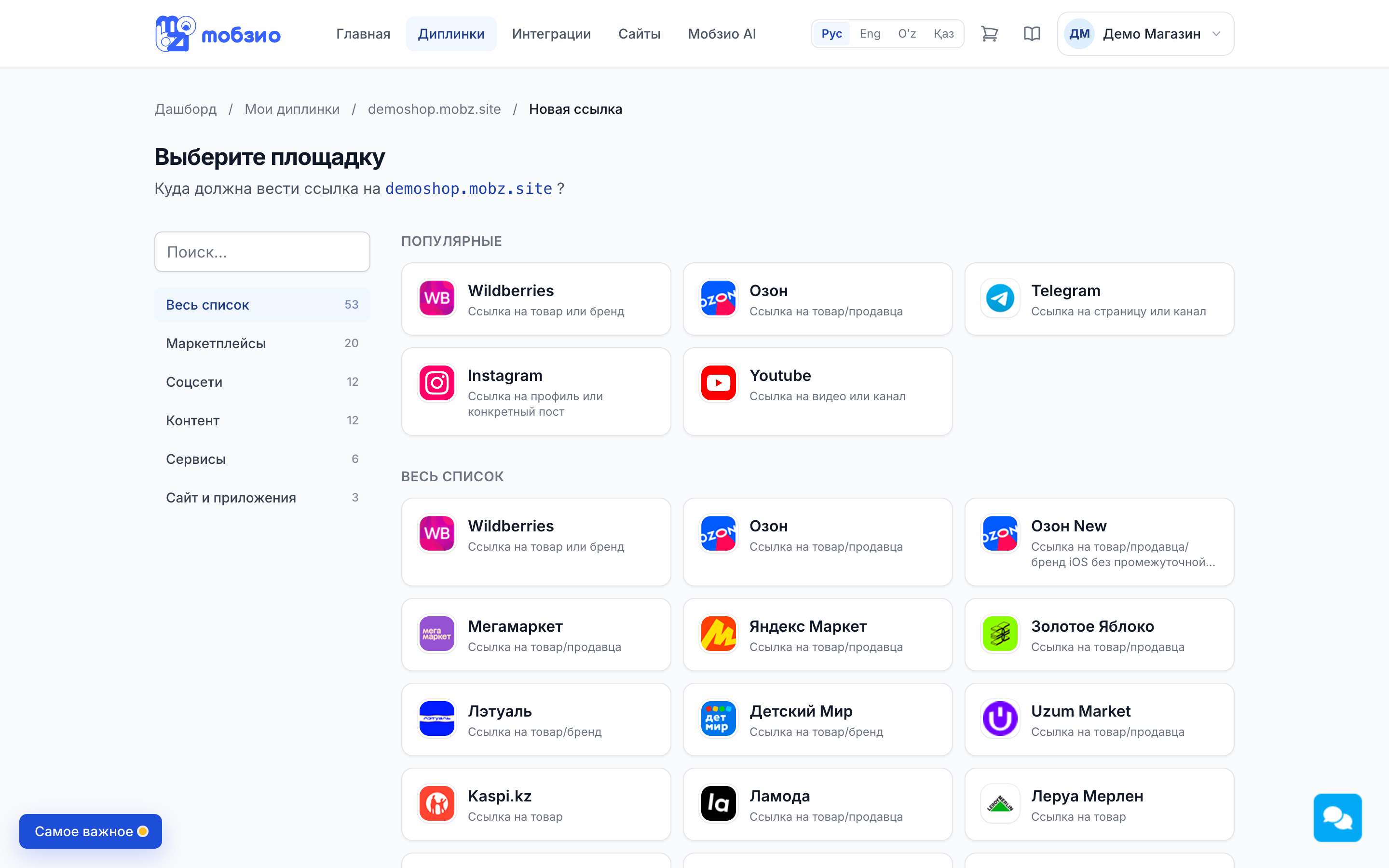Open the Сайты navigation item
The width and height of the screenshot is (1389, 868).
pyautogui.click(x=639, y=34)
